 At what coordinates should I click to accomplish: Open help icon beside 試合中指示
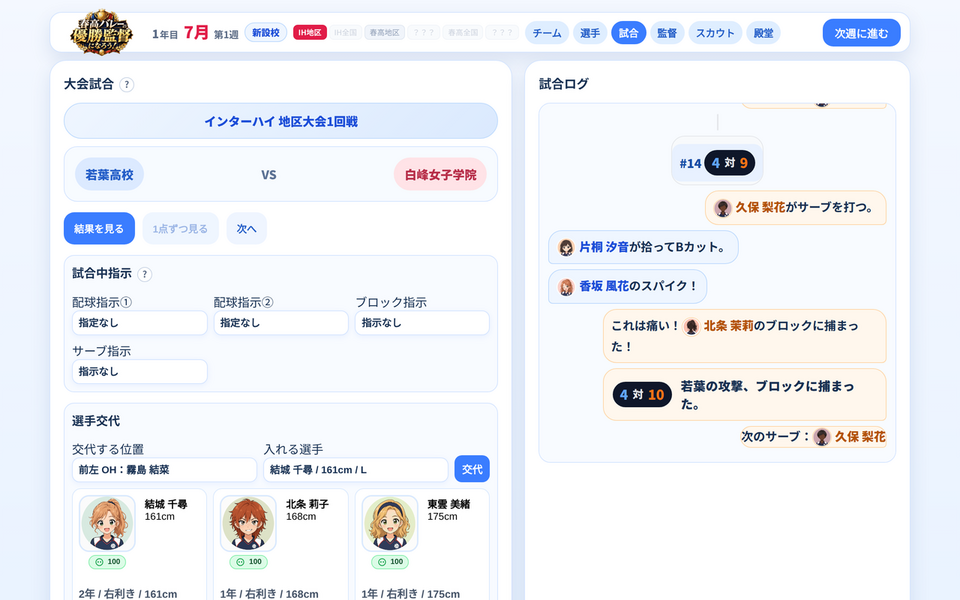click(x=144, y=274)
